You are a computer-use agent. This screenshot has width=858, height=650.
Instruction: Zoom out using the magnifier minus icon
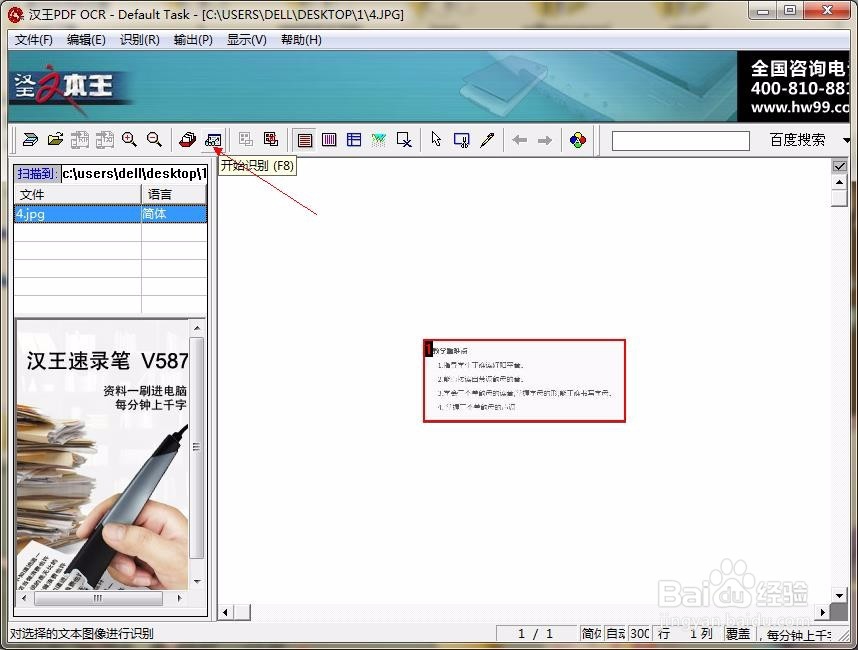(x=154, y=140)
